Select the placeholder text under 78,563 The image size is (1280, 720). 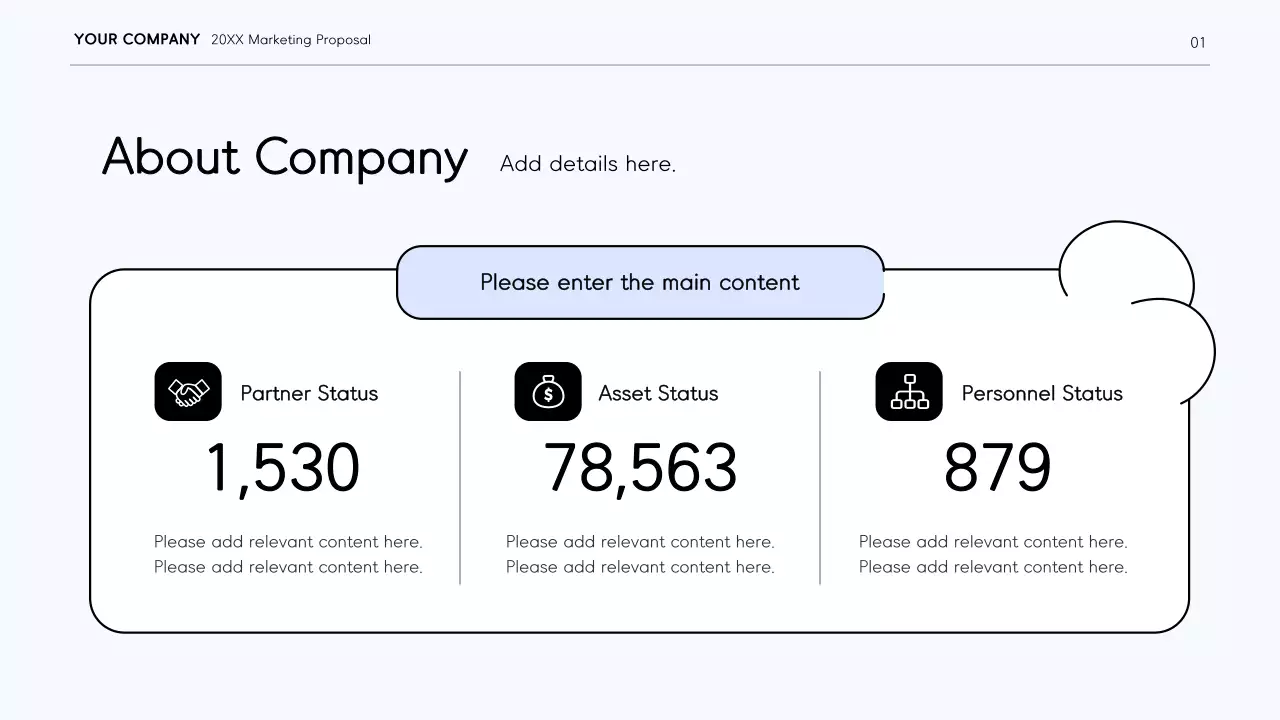640,554
